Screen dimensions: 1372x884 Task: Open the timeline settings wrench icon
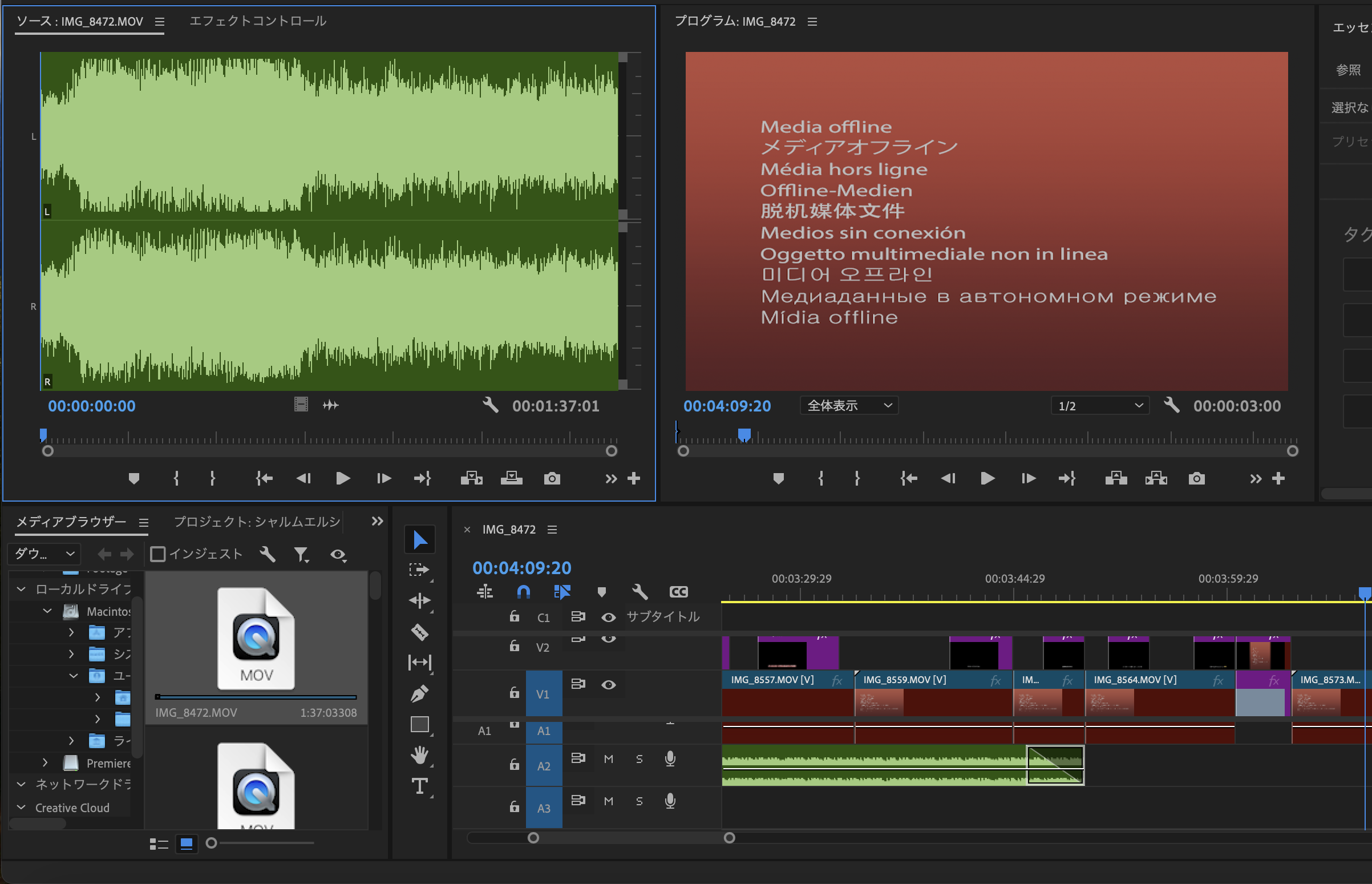(640, 592)
